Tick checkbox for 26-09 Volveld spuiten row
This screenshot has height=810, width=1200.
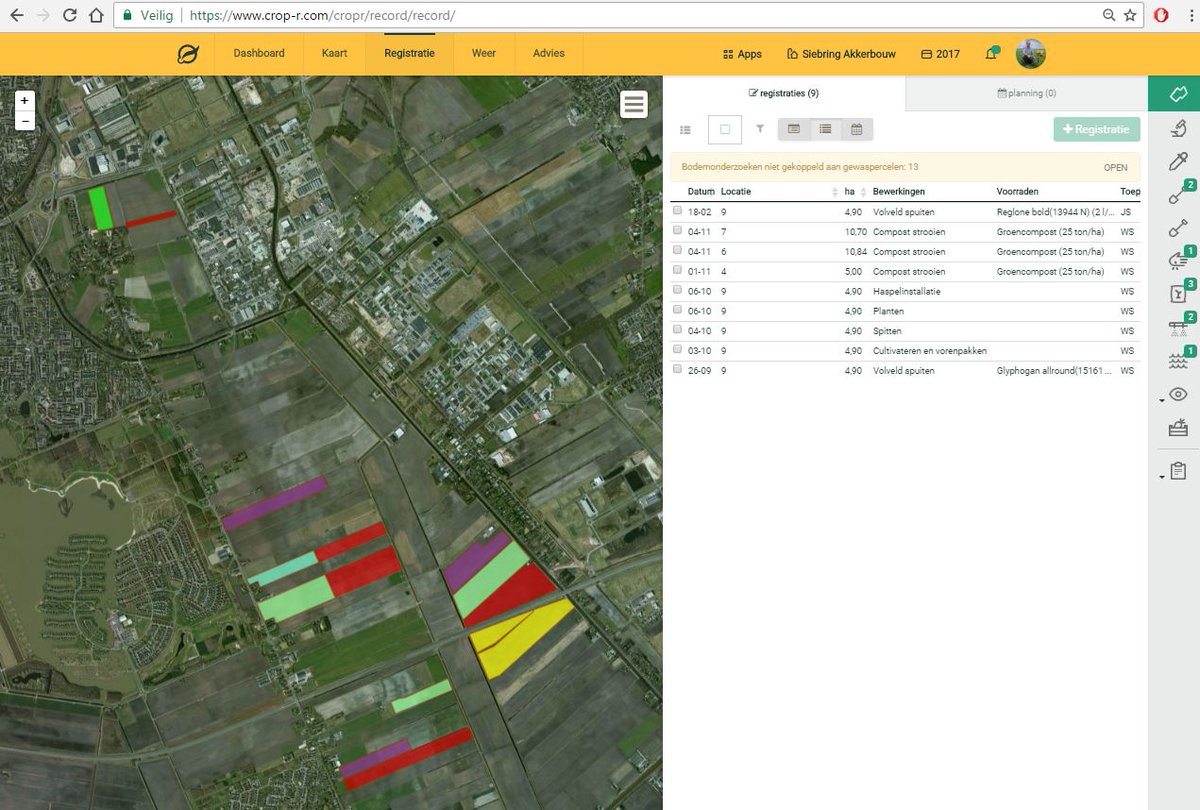click(677, 370)
